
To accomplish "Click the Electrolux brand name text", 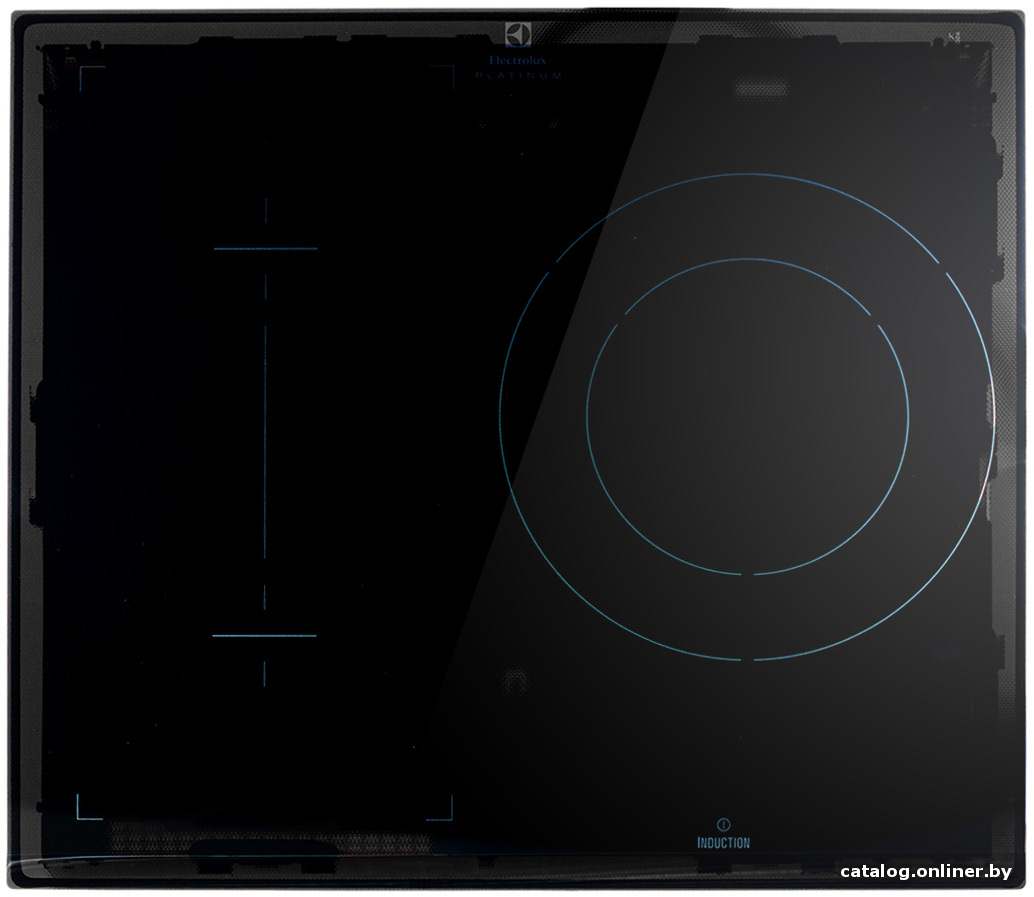I will coord(518,60).
